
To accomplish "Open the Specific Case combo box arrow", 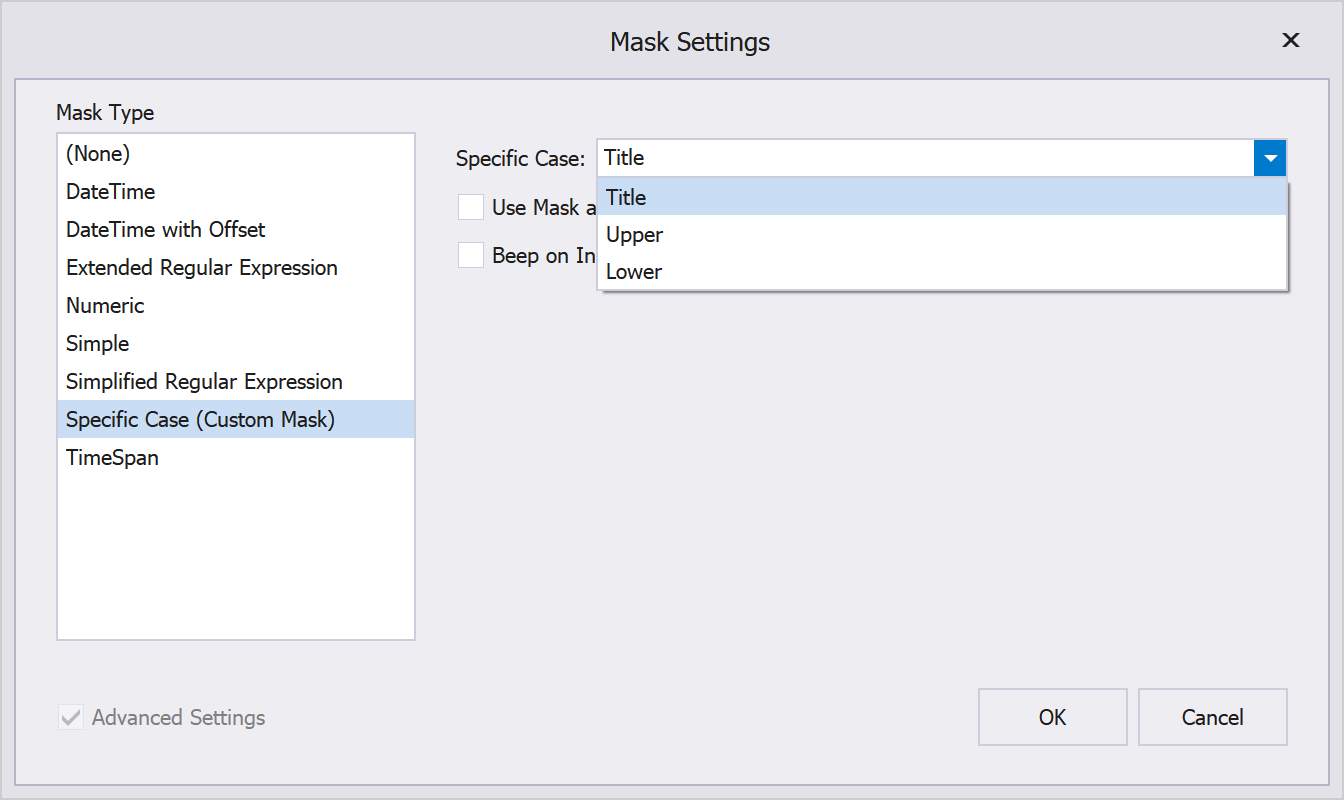I will (1271, 157).
